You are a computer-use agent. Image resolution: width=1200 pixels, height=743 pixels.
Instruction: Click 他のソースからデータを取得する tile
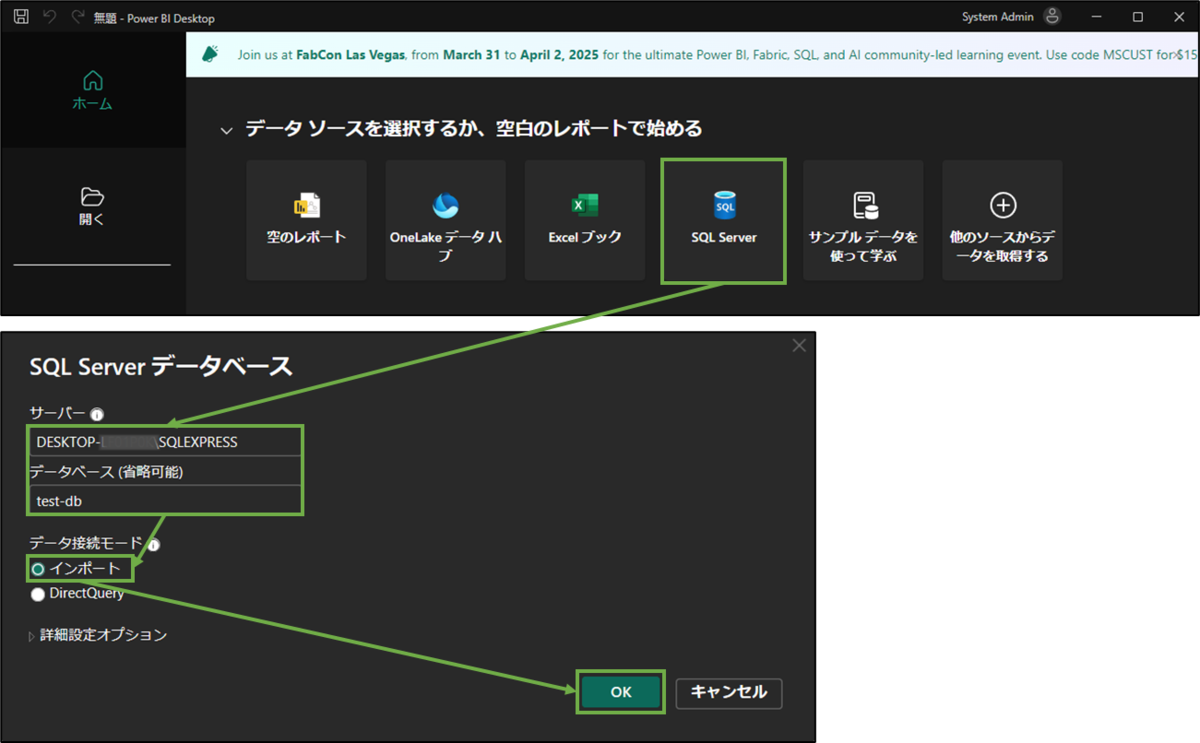click(x=1002, y=220)
